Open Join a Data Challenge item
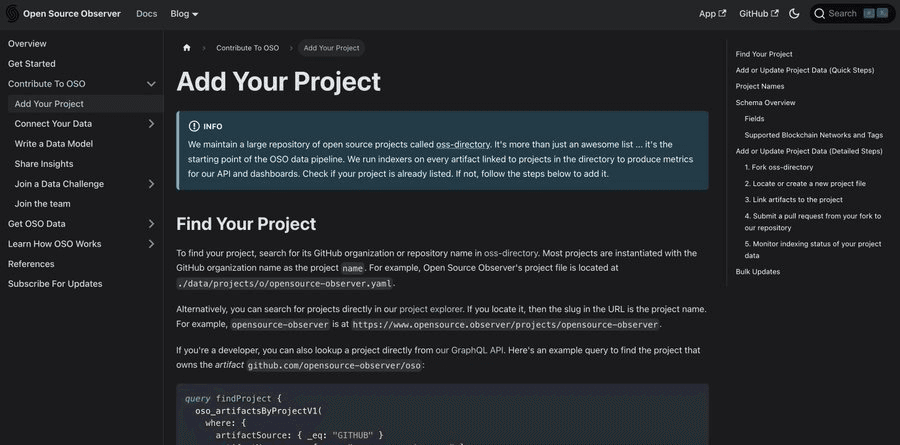The image size is (900, 445). coord(59,184)
